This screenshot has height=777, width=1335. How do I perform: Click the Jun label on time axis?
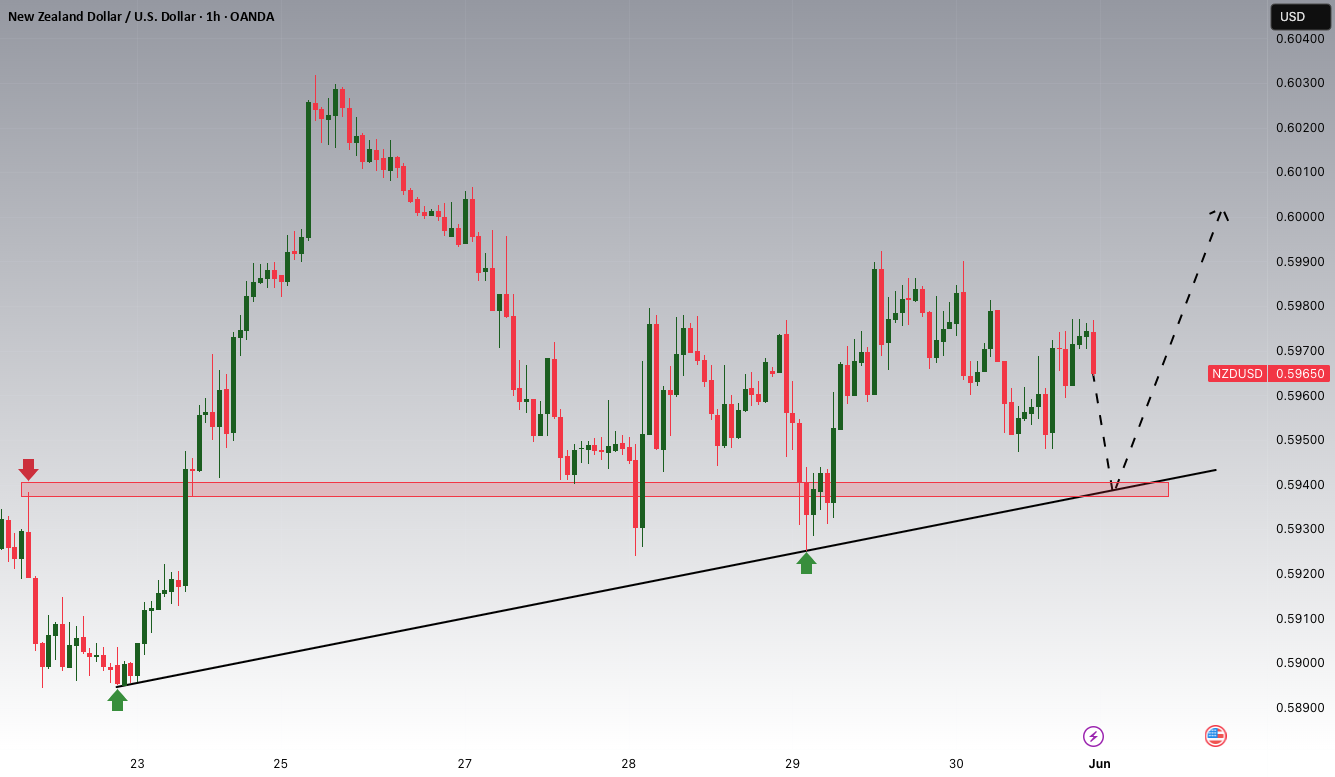(x=1099, y=764)
